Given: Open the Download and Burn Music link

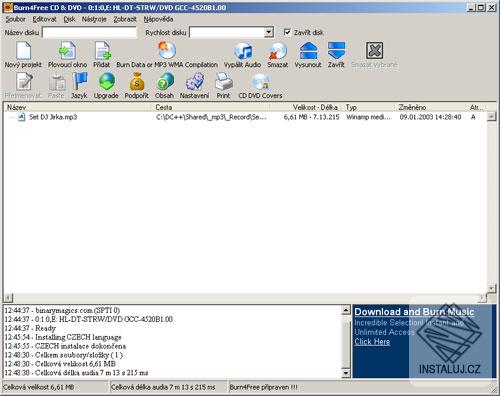Looking at the screenshot, I should coord(414,312).
